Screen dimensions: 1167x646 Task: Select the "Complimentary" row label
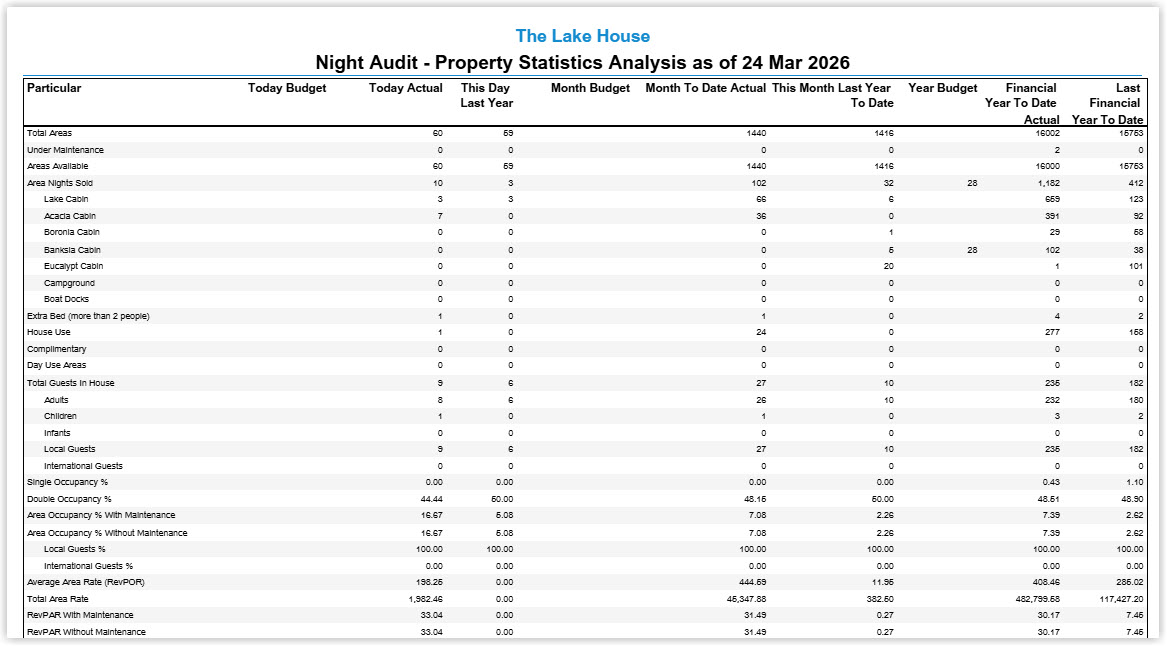pyautogui.click(x=57, y=349)
